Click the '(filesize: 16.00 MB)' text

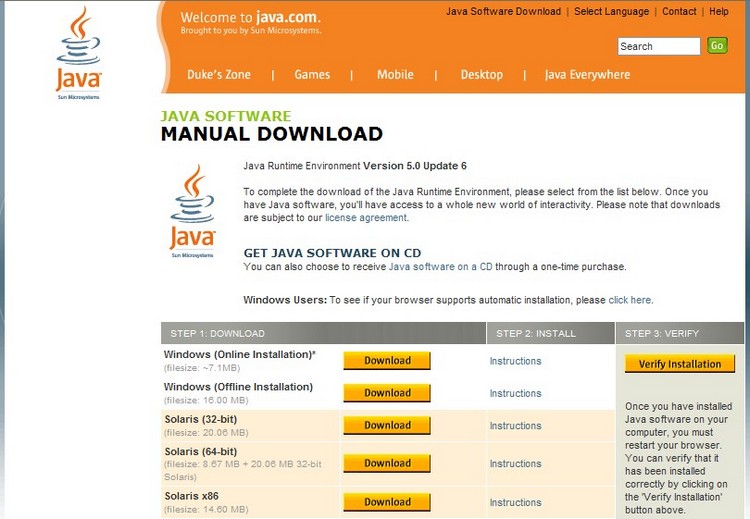tap(206, 400)
